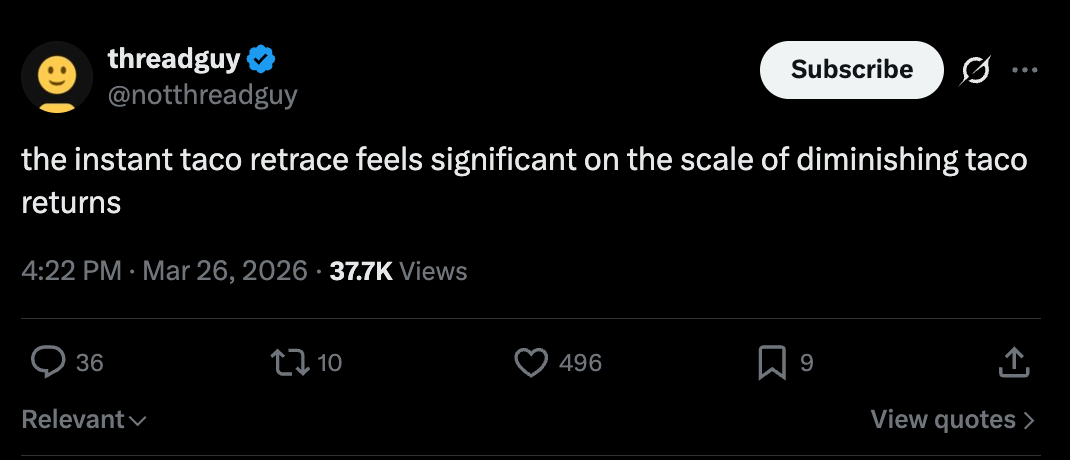The image size is (1070, 460).
Task: Click the 36 replies count
Action: pos(90,363)
